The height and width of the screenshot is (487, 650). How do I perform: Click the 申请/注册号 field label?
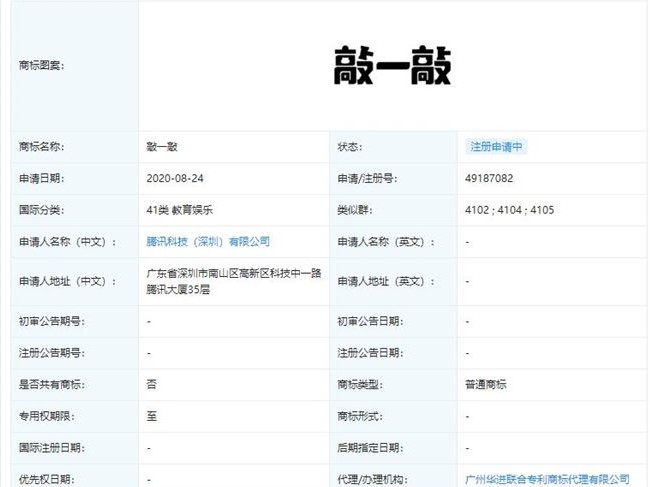(x=367, y=178)
